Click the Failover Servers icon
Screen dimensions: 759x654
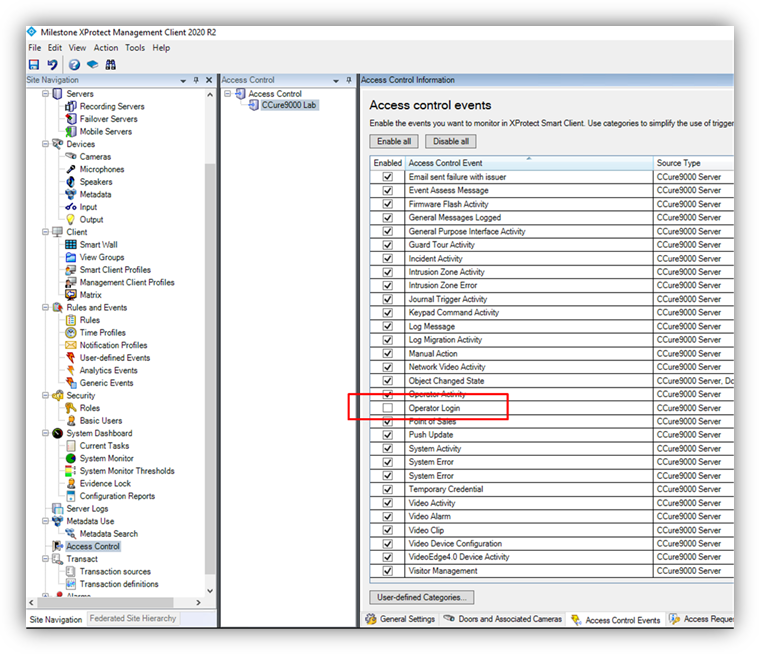(x=71, y=119)
